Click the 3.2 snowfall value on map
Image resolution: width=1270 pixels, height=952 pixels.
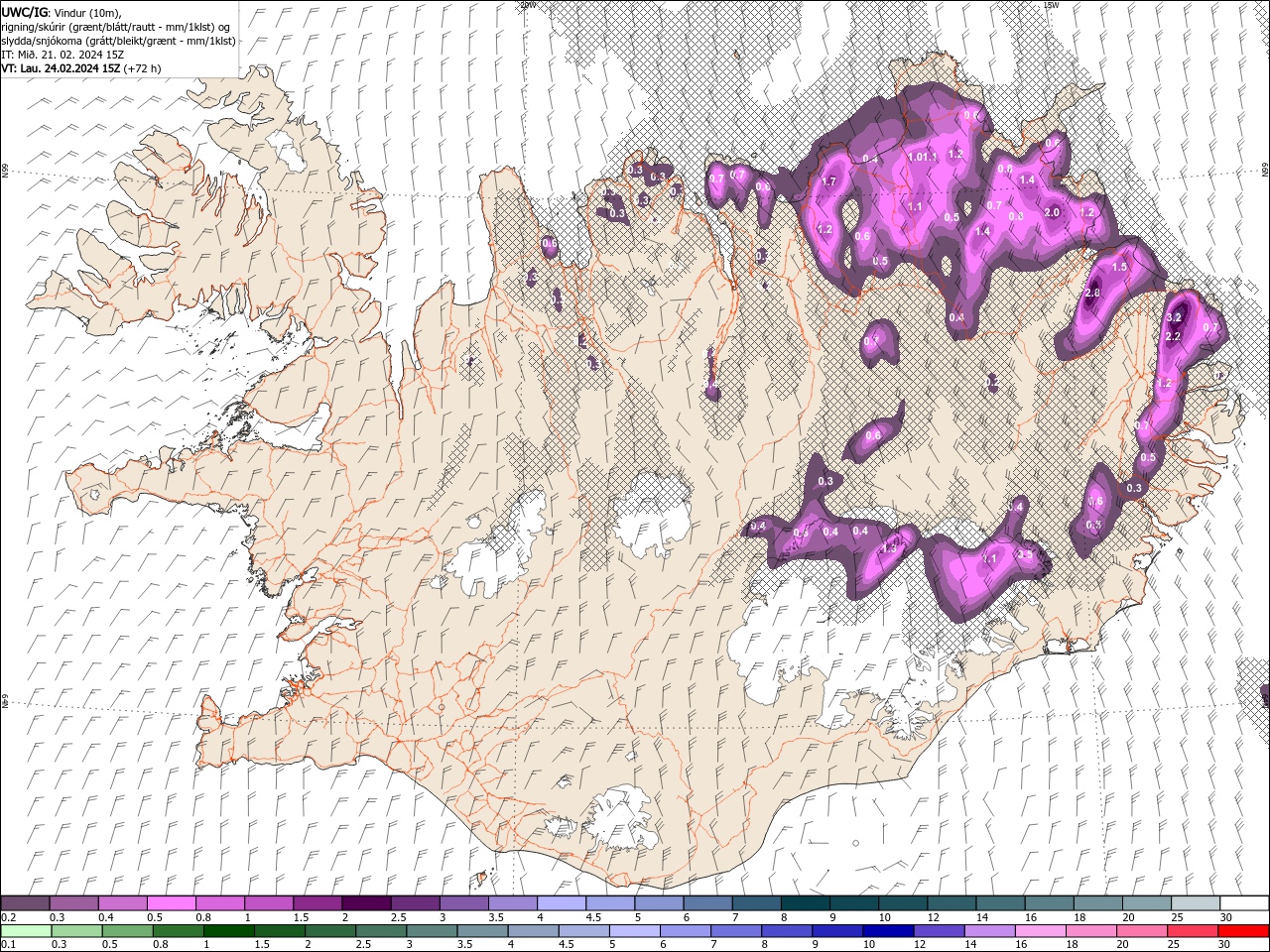pos(1175,317)
